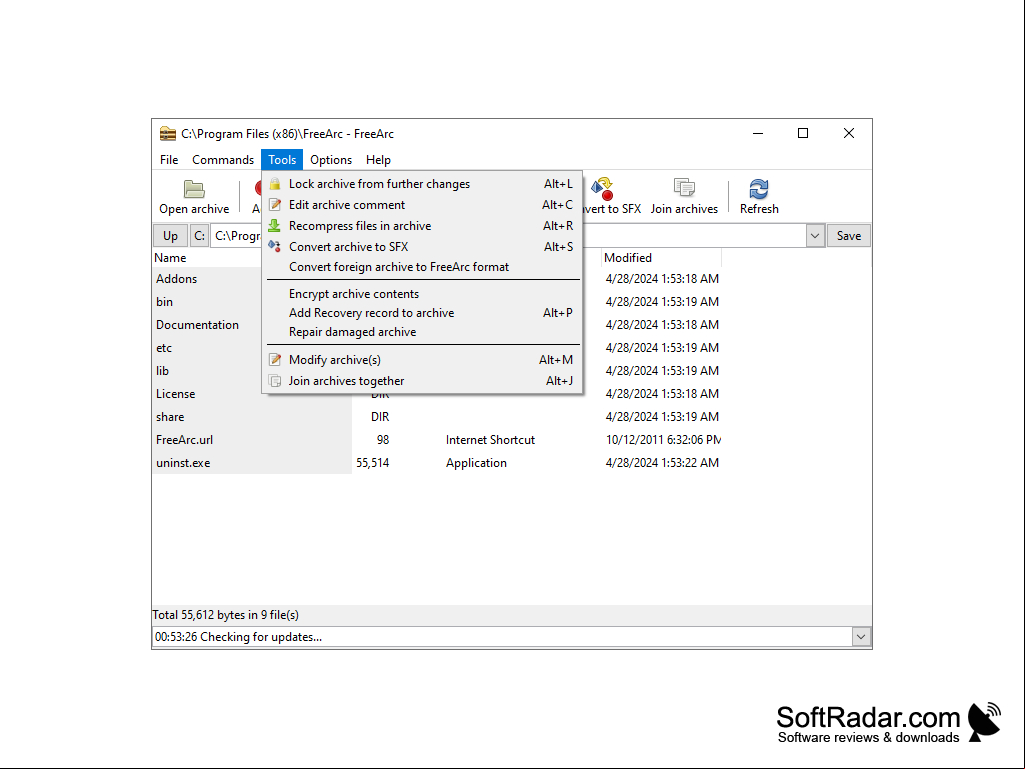The image size is (1025, 769).
Task: Choose Modify archive(s)
Action: coord(422,360)
